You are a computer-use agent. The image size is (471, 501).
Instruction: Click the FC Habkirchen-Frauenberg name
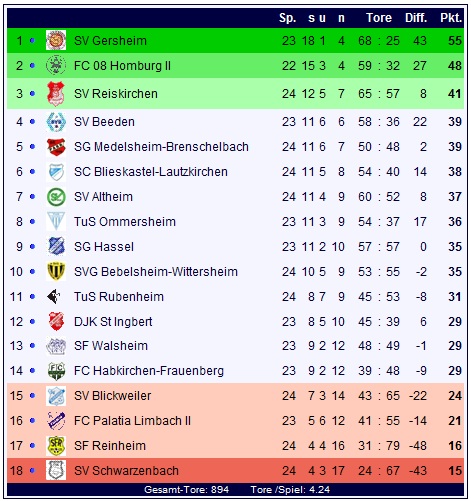coord(149,371)
